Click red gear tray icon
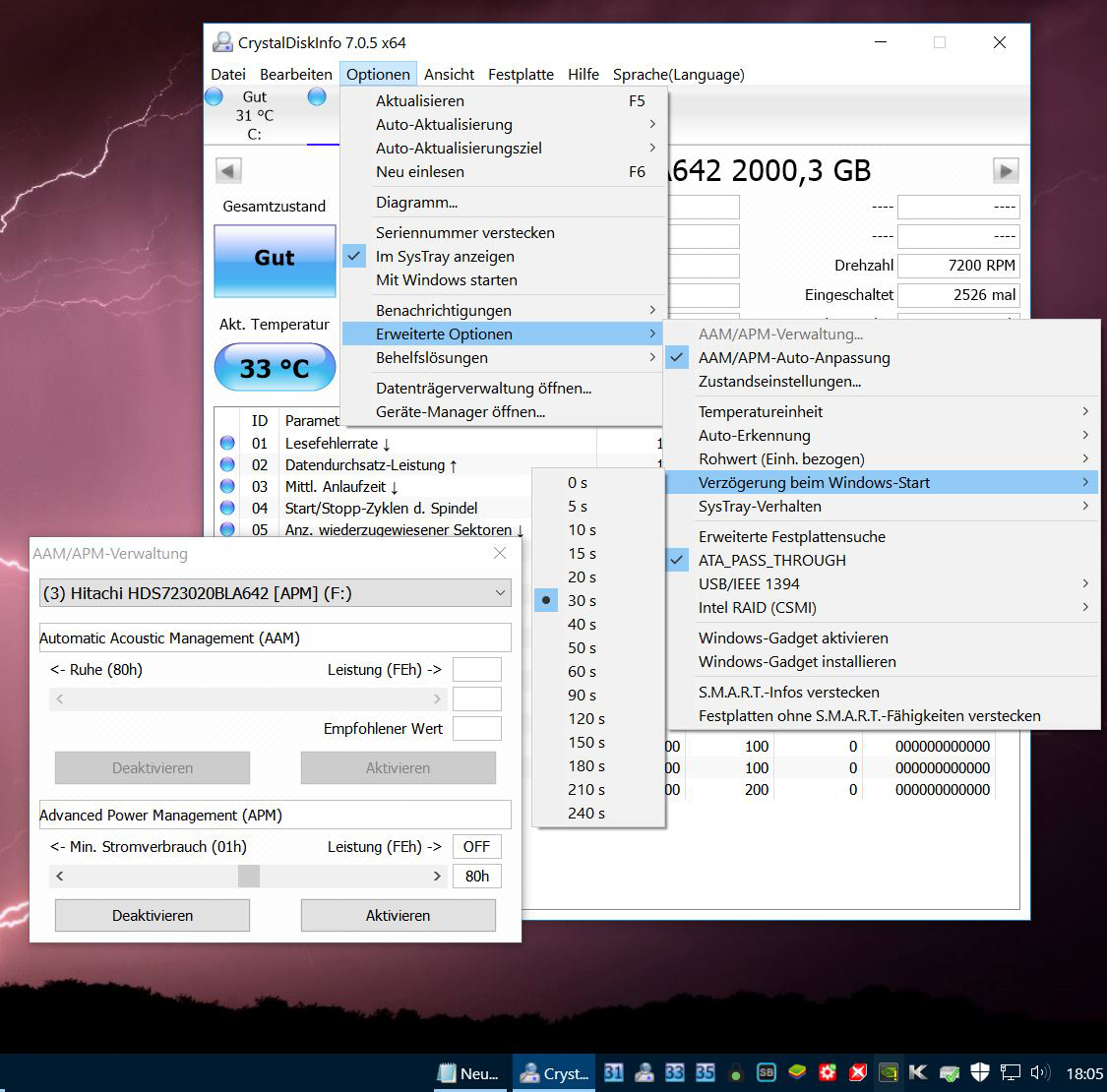The width and height of the screenshot is (1107, 1092). [828, 1073]
